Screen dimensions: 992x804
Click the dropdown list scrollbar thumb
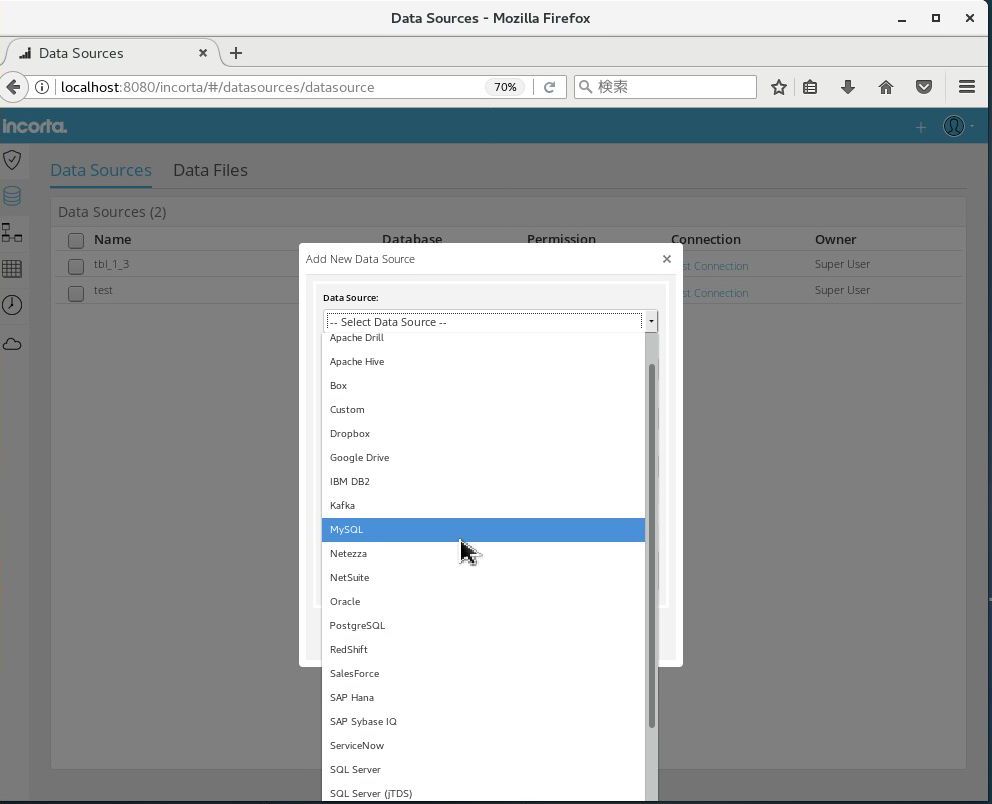pyautogui.click(x=652, y=546)
